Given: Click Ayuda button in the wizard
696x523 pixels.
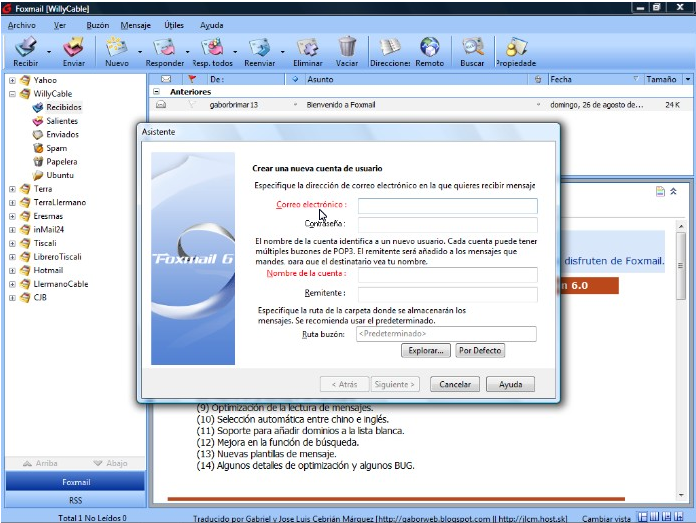Looking at the screenshot, I should 510,384.
